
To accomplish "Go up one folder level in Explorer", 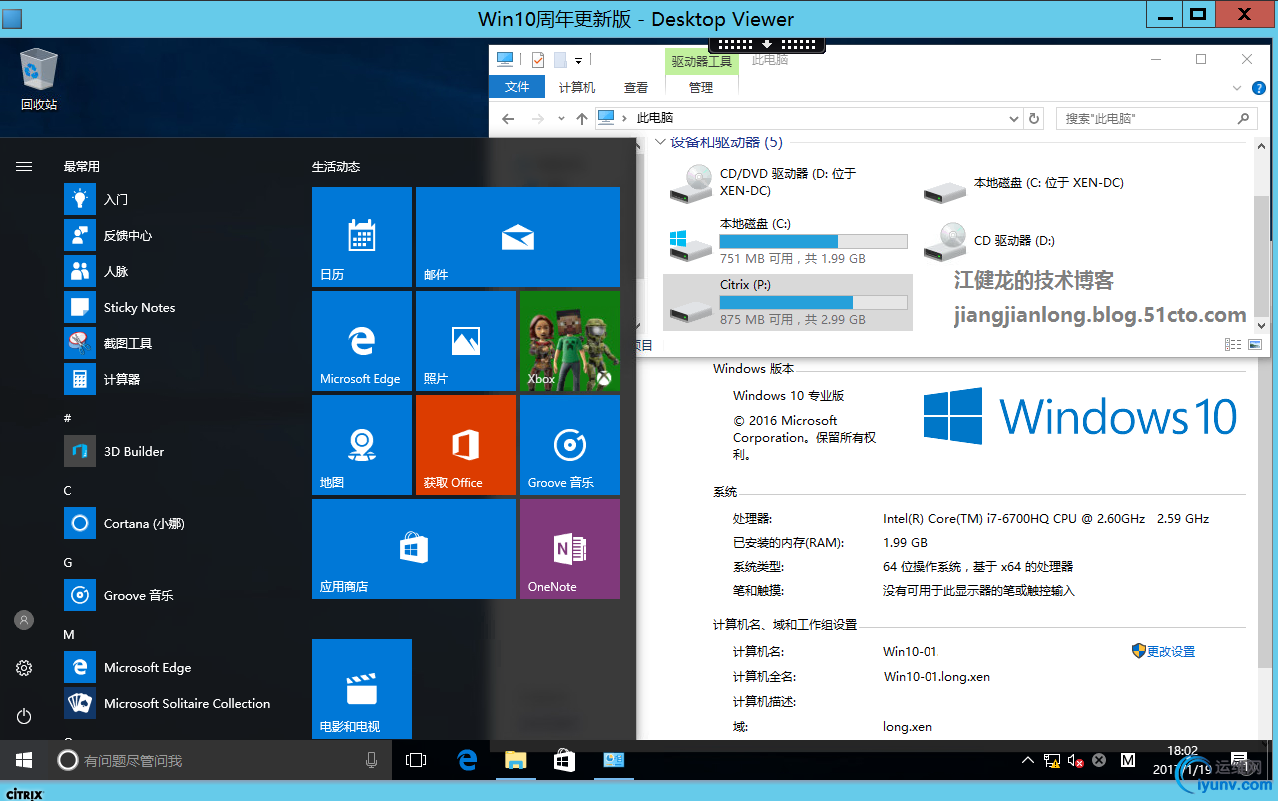I will (582, 118).
